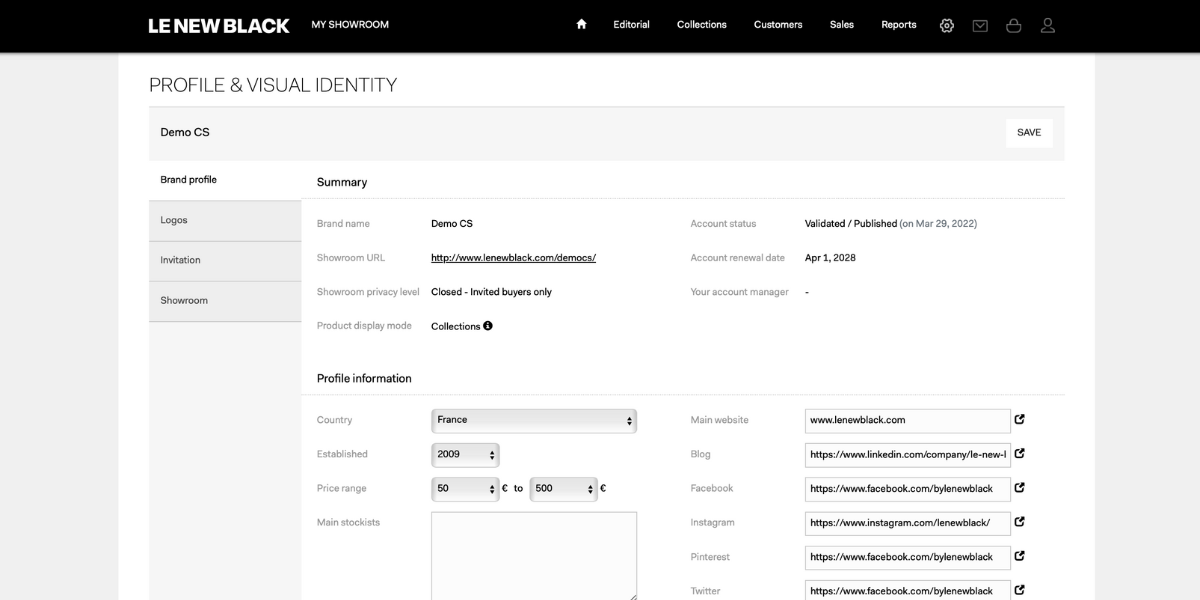1200x600 pixels.
Task: Click the info icon beside Collections
Action: point(488,325)
